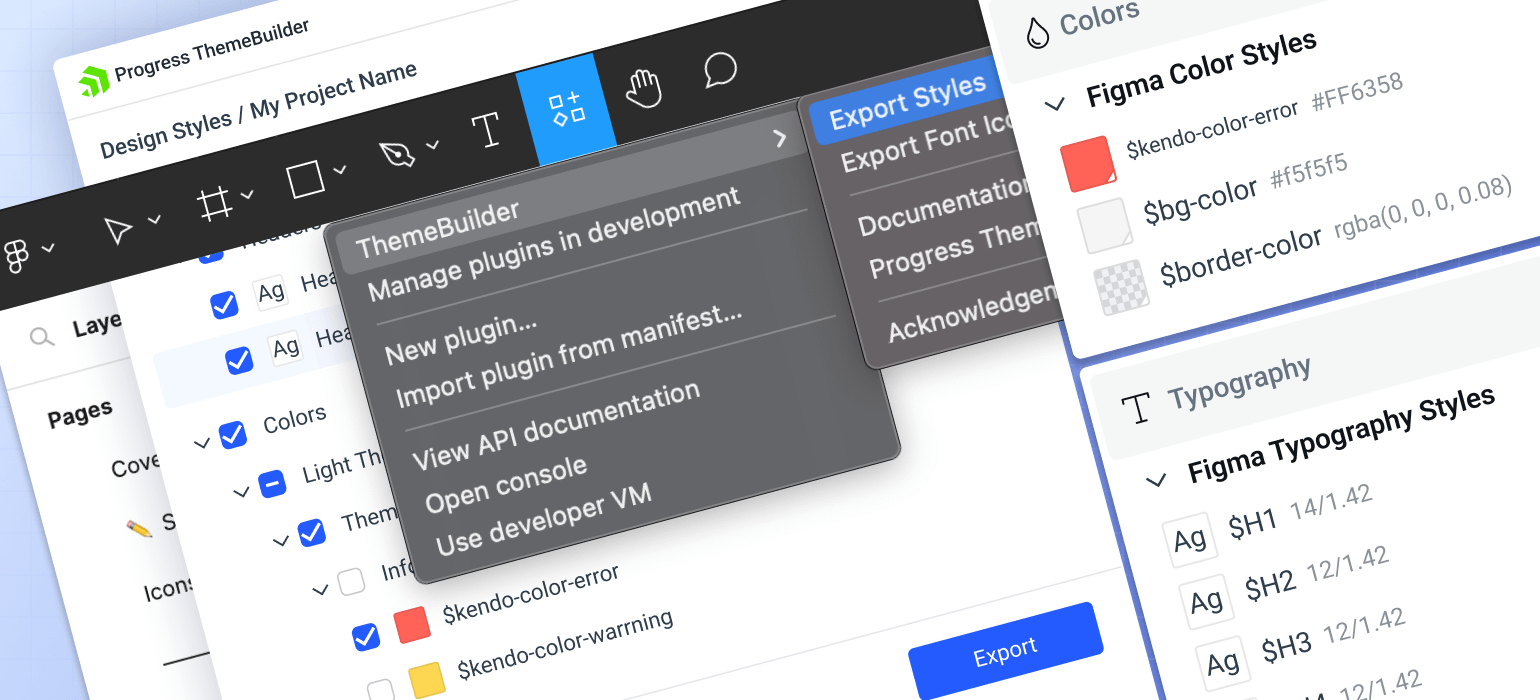Click the Ag icon beside $H1
The image size is (1540, 700).
coord(1190,541)
